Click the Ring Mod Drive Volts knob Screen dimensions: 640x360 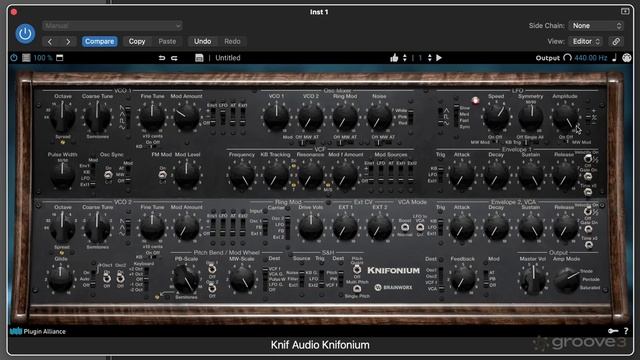pos(311,228)
